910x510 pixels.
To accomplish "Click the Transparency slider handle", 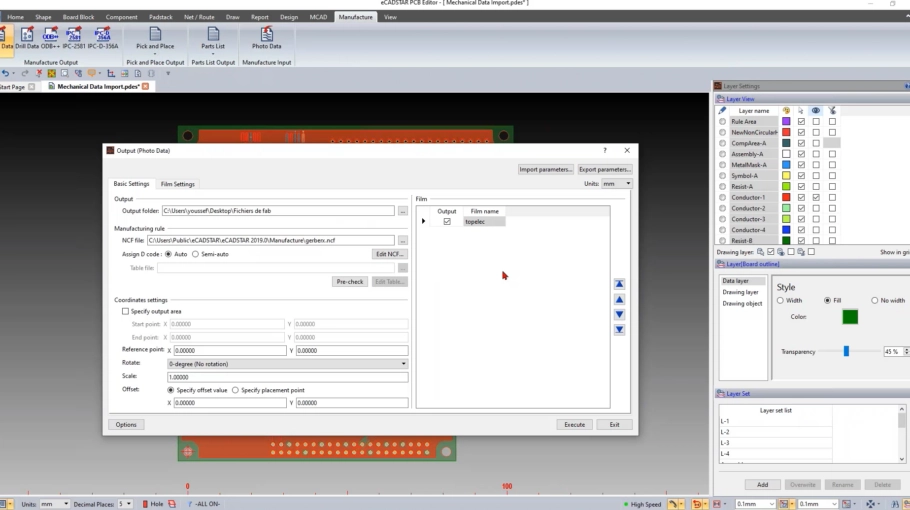I will pyautogui.click(x=846, y=351).
